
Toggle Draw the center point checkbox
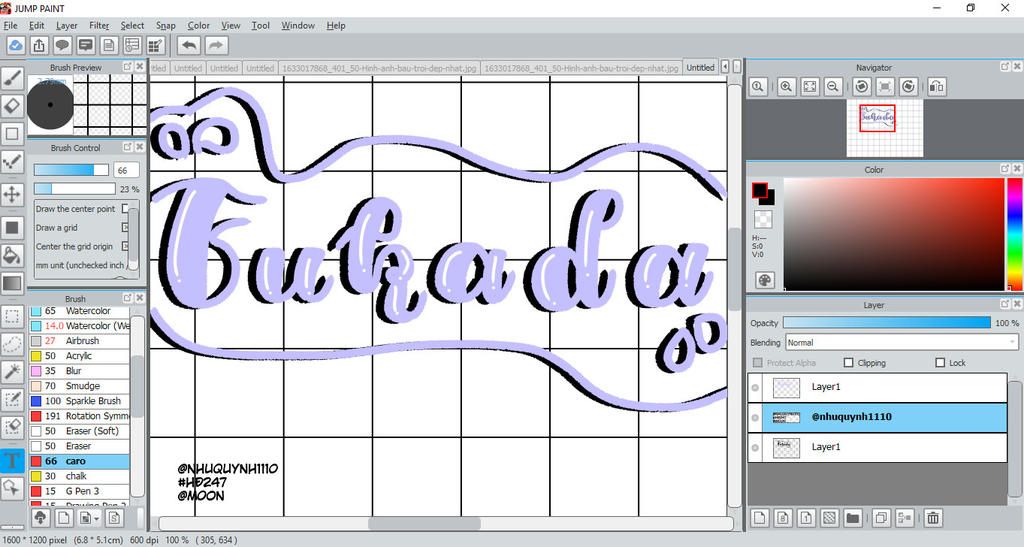(127, 209)
